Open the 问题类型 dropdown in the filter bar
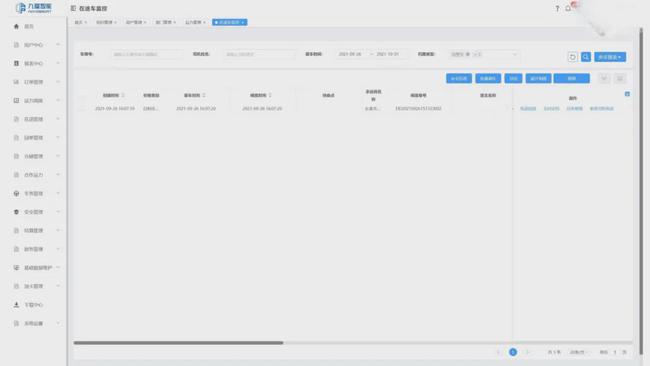The height and width of the screenshot is (366, 650). pyautogui.click(x=483, y=54)
